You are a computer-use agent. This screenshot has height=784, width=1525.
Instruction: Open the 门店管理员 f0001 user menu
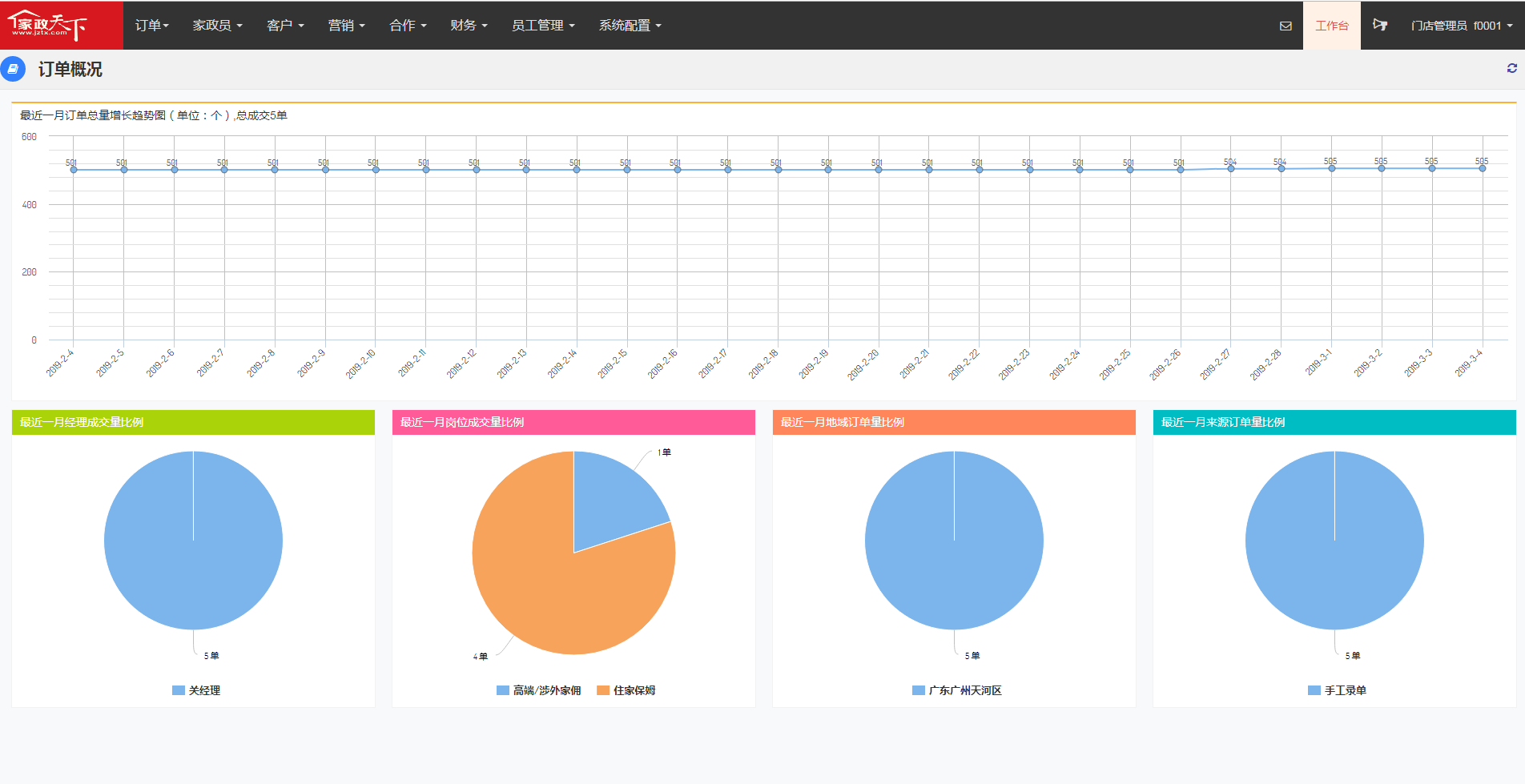[x=1462, y=26]
